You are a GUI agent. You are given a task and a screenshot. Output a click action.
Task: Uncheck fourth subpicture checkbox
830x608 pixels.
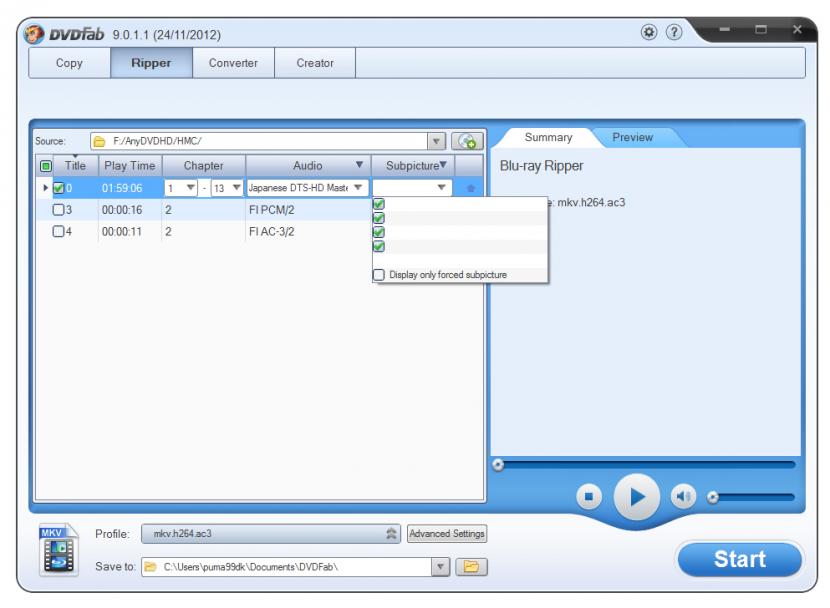coord(379,247)
